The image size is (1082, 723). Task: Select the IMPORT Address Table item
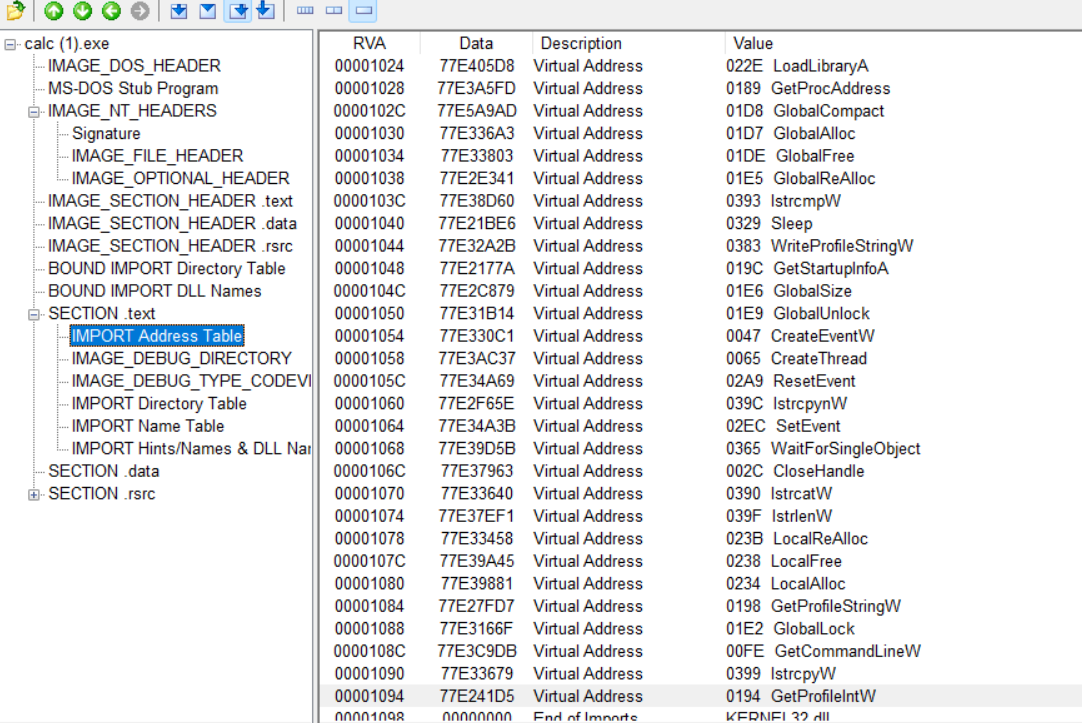[x=157, y=336]
